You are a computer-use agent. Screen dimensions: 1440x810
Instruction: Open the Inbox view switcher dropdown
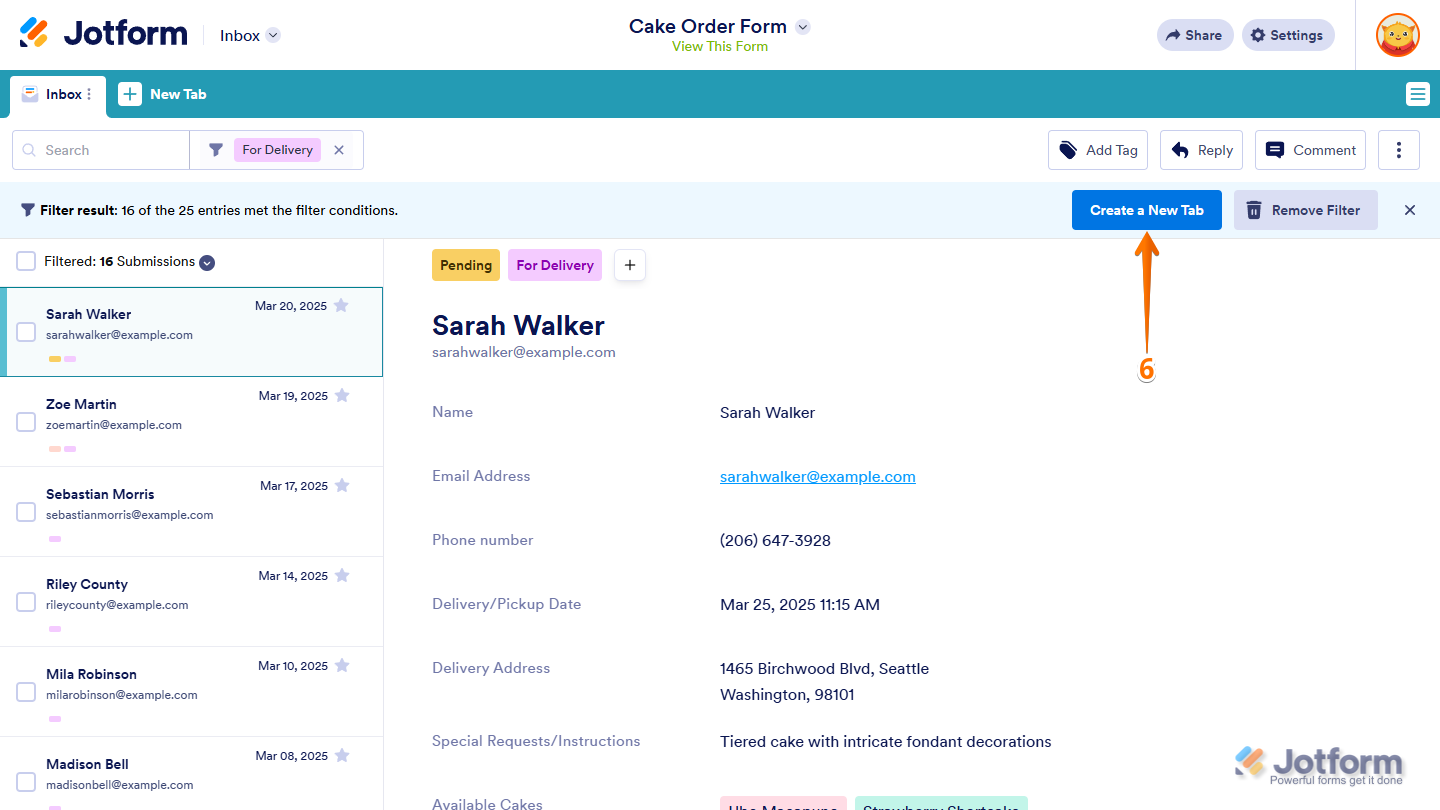coord(271,35)
